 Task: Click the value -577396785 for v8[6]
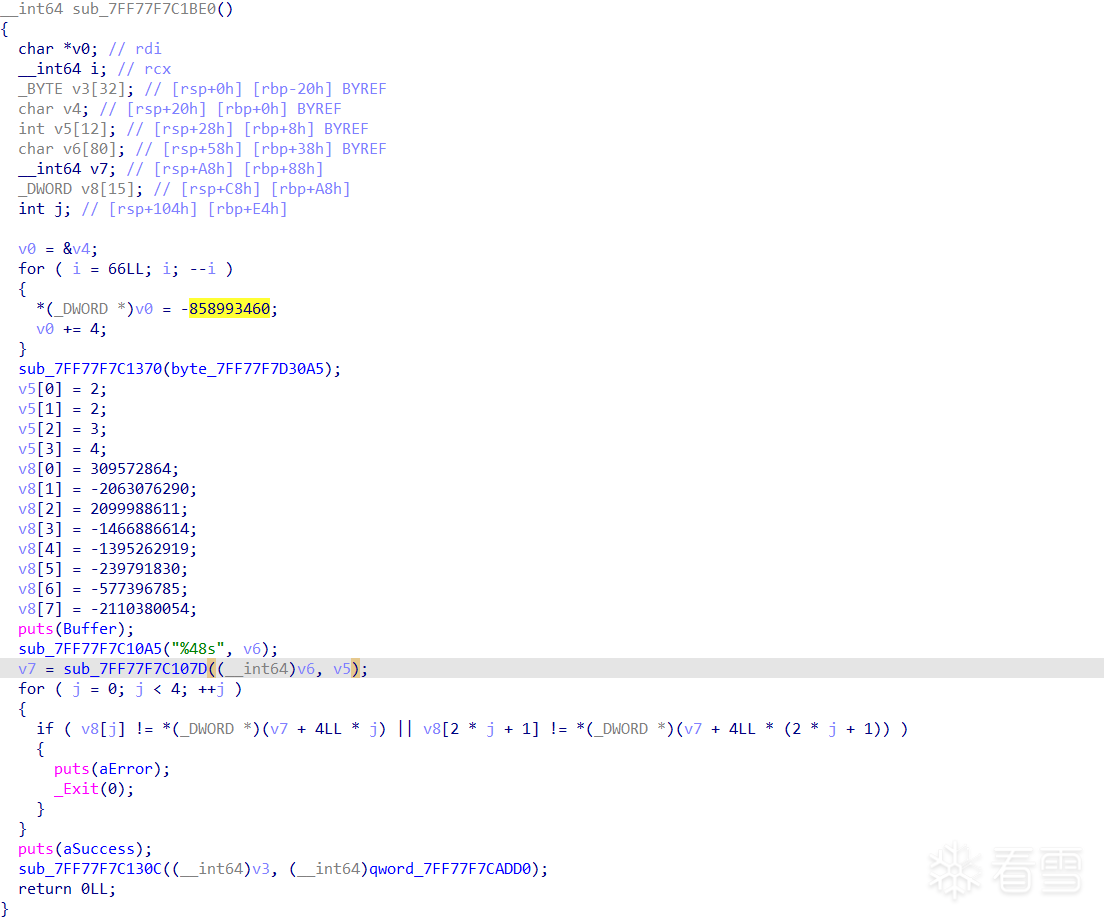click(135, 589)
